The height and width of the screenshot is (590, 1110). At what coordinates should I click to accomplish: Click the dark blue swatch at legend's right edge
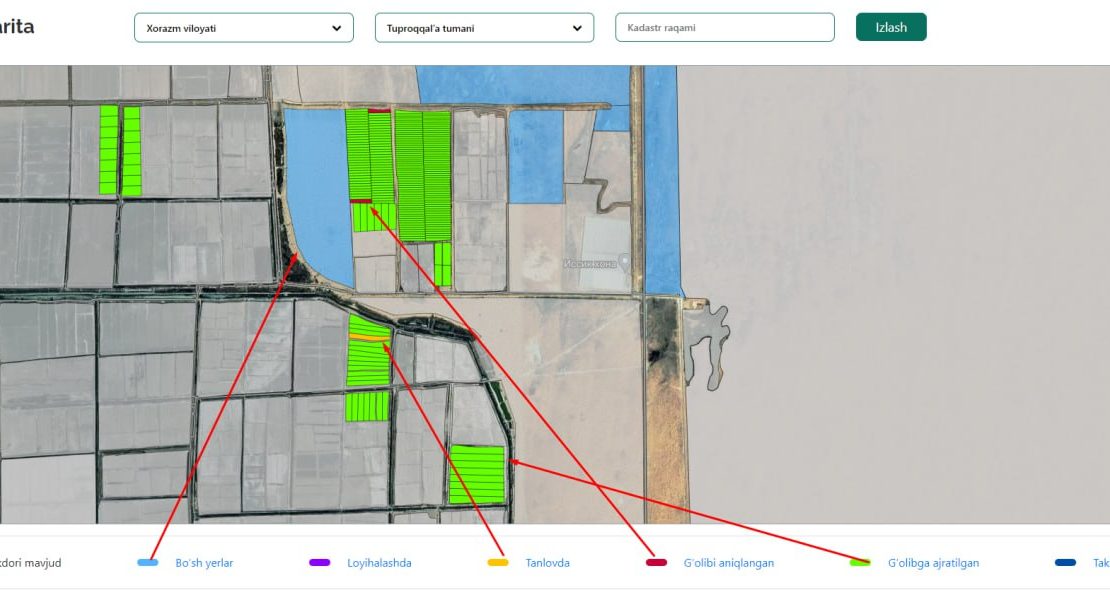pos(1065,563)
